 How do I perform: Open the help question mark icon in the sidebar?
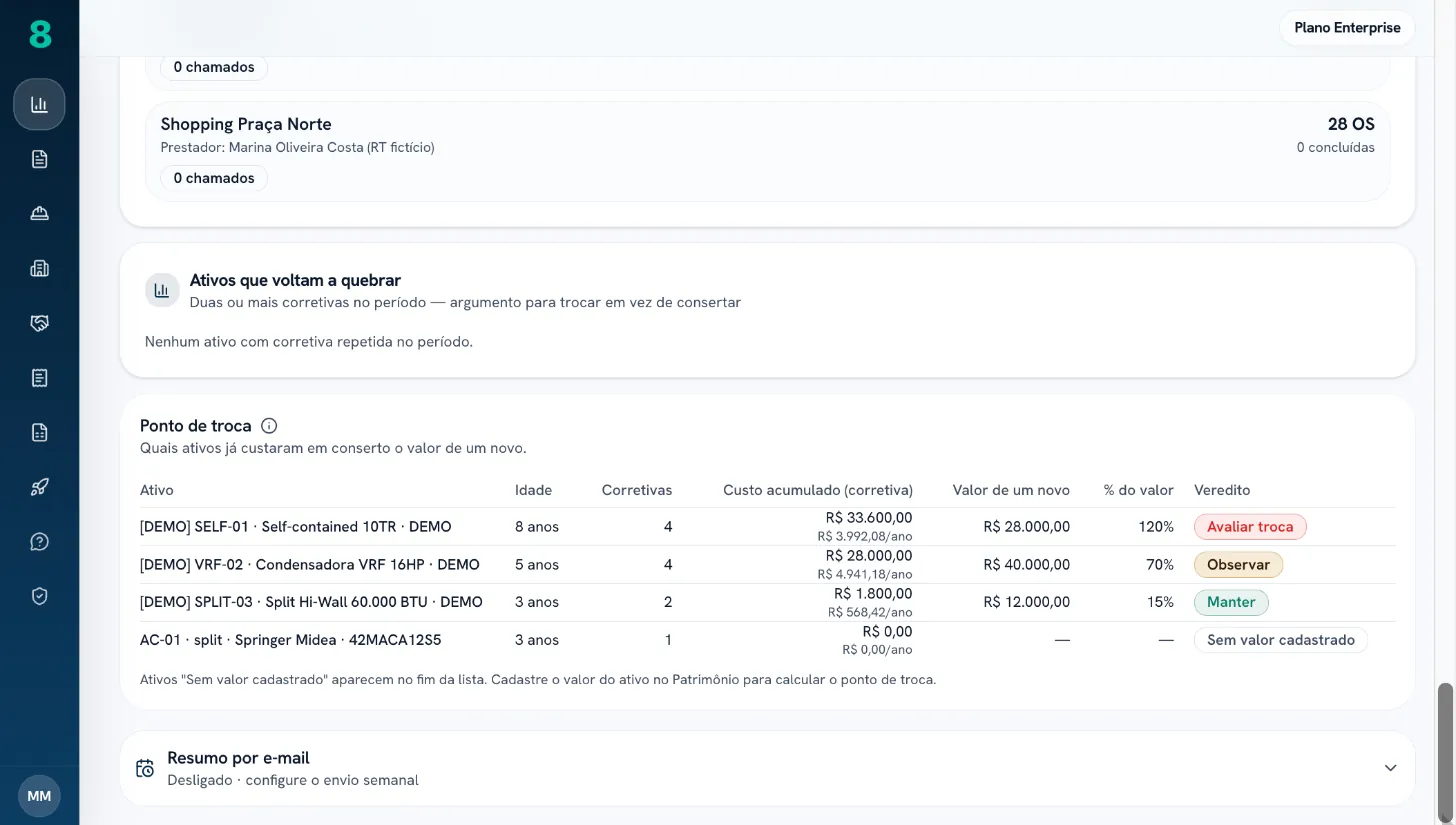39,541
